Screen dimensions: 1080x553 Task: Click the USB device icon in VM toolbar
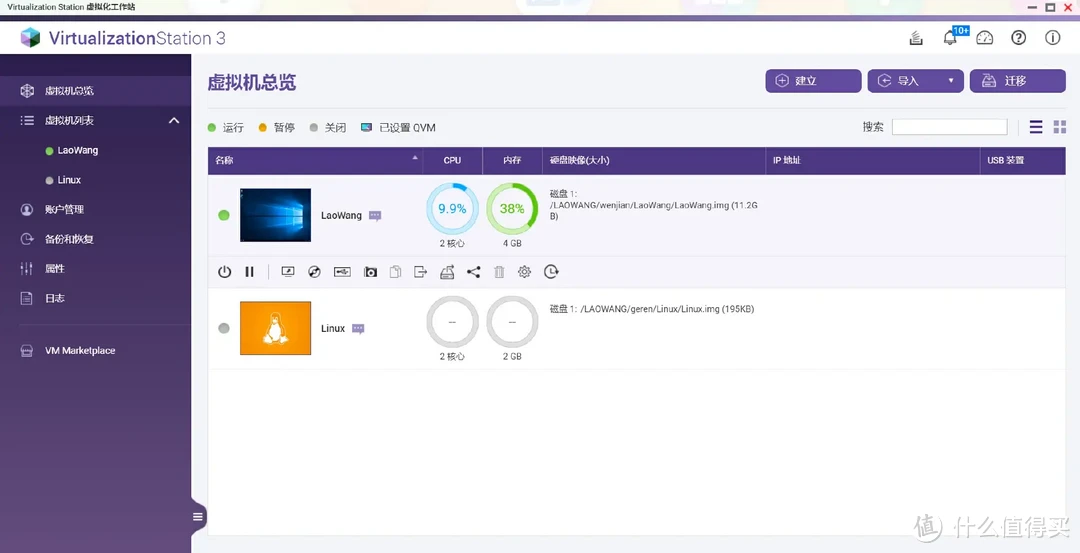tap(342, 272)
